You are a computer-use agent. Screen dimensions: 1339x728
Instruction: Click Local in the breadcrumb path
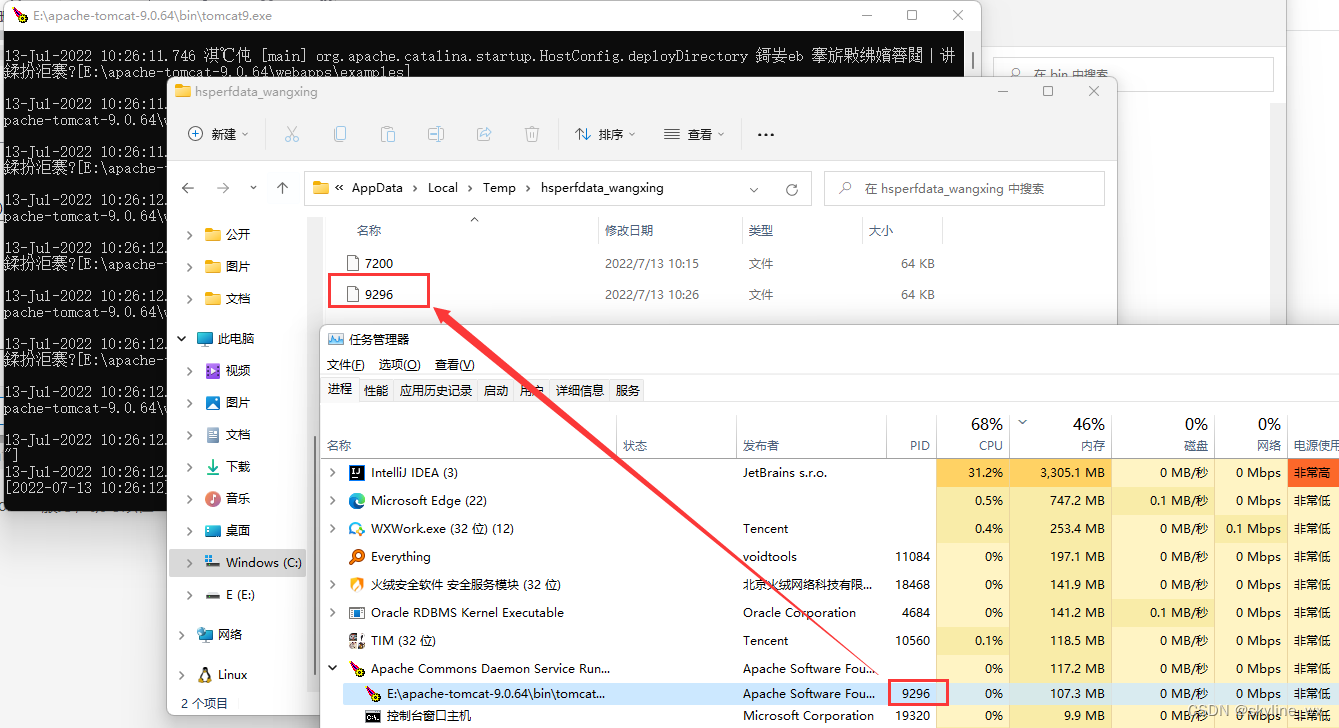point(443,188)
